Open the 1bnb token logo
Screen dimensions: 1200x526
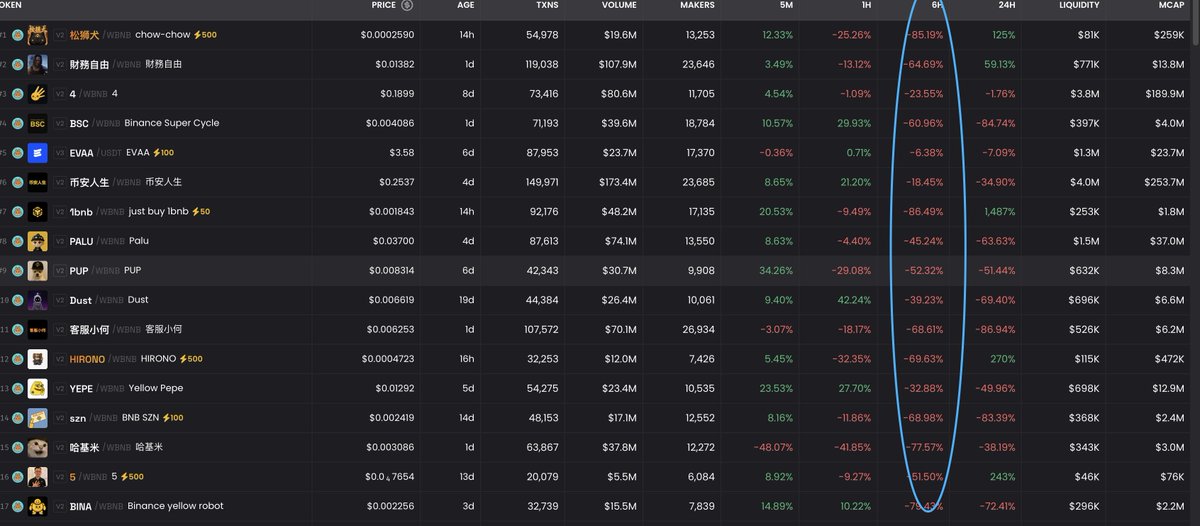37,212
